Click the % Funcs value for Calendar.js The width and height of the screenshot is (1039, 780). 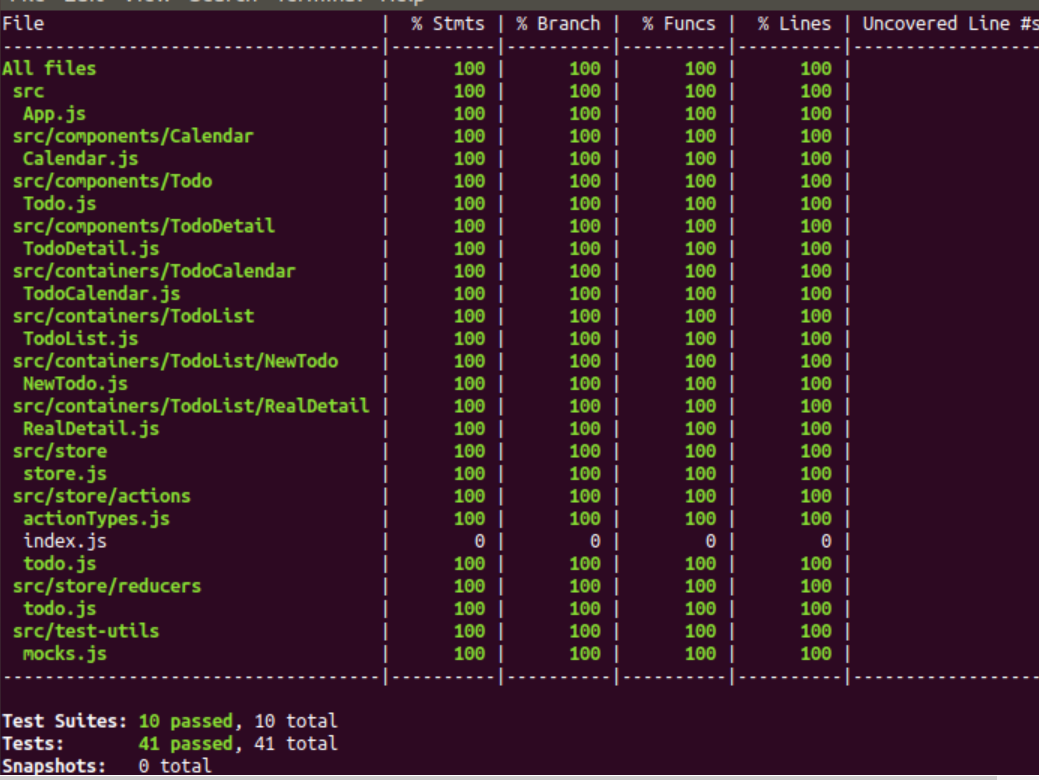click(700, 158)
